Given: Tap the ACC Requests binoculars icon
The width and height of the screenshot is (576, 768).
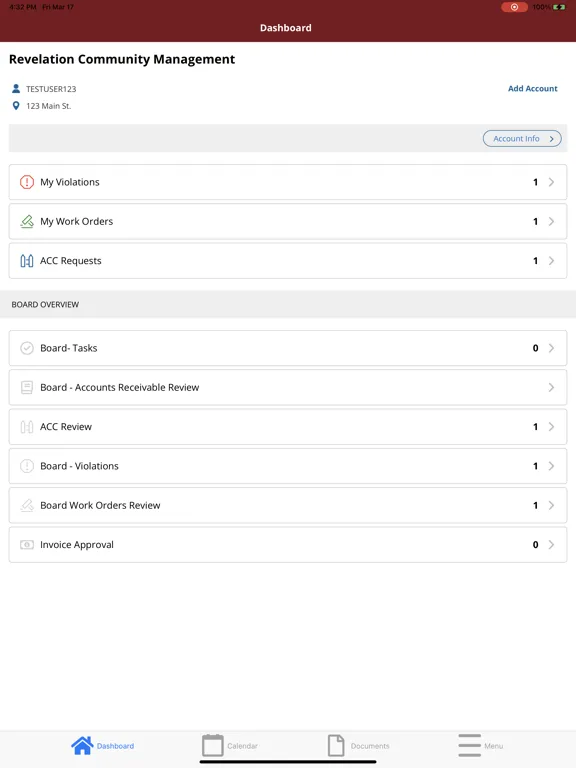Looking at the screenshot, I should point(26,261).
